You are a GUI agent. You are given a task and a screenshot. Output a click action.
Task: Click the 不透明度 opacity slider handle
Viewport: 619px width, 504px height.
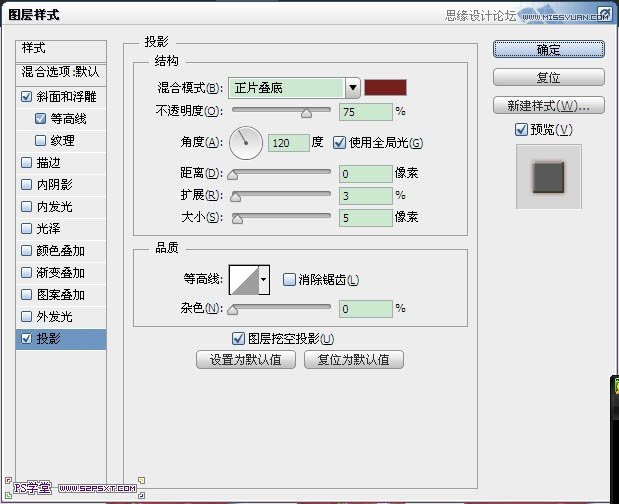[306, 114]
